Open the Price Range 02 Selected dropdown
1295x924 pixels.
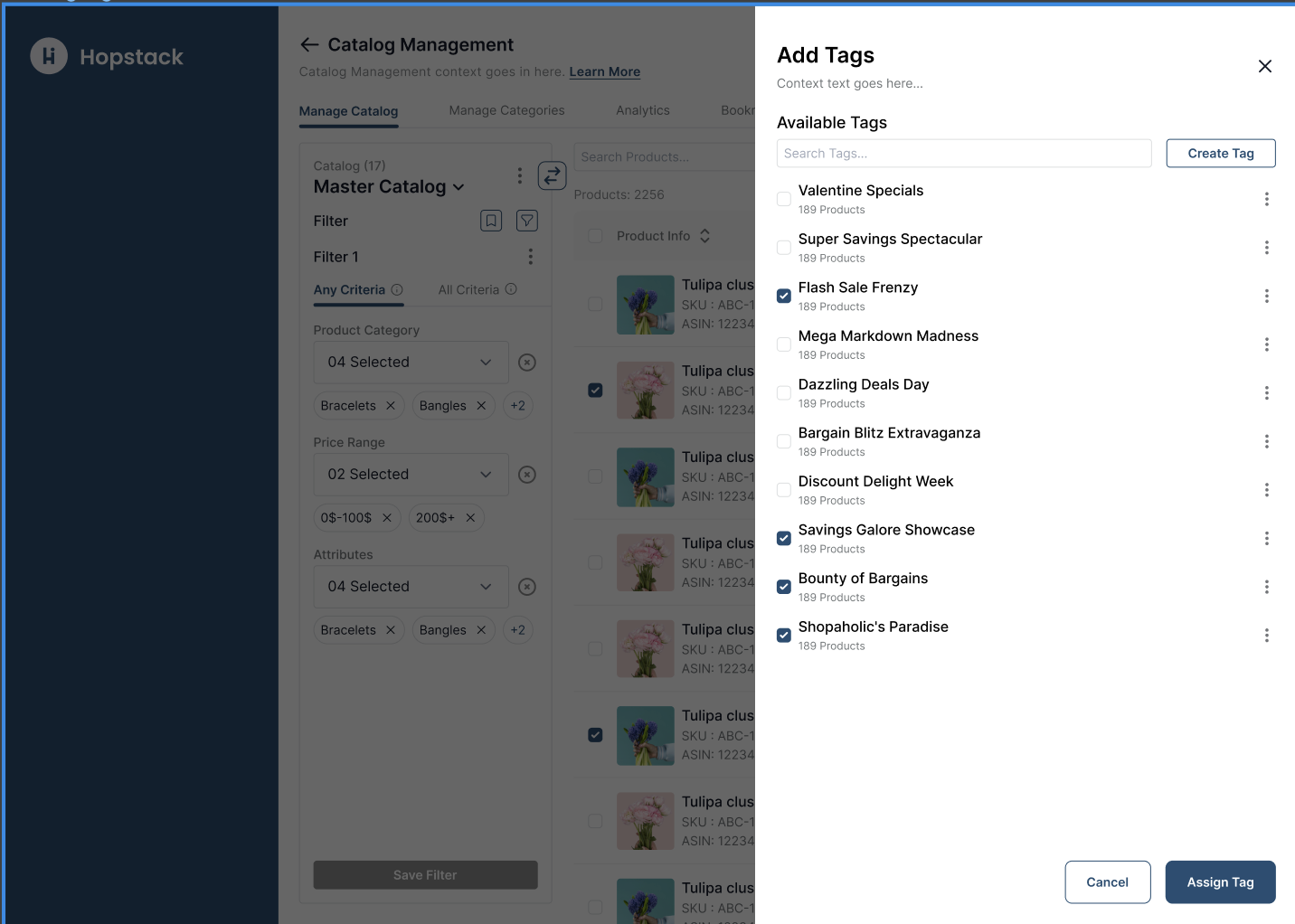411,475
